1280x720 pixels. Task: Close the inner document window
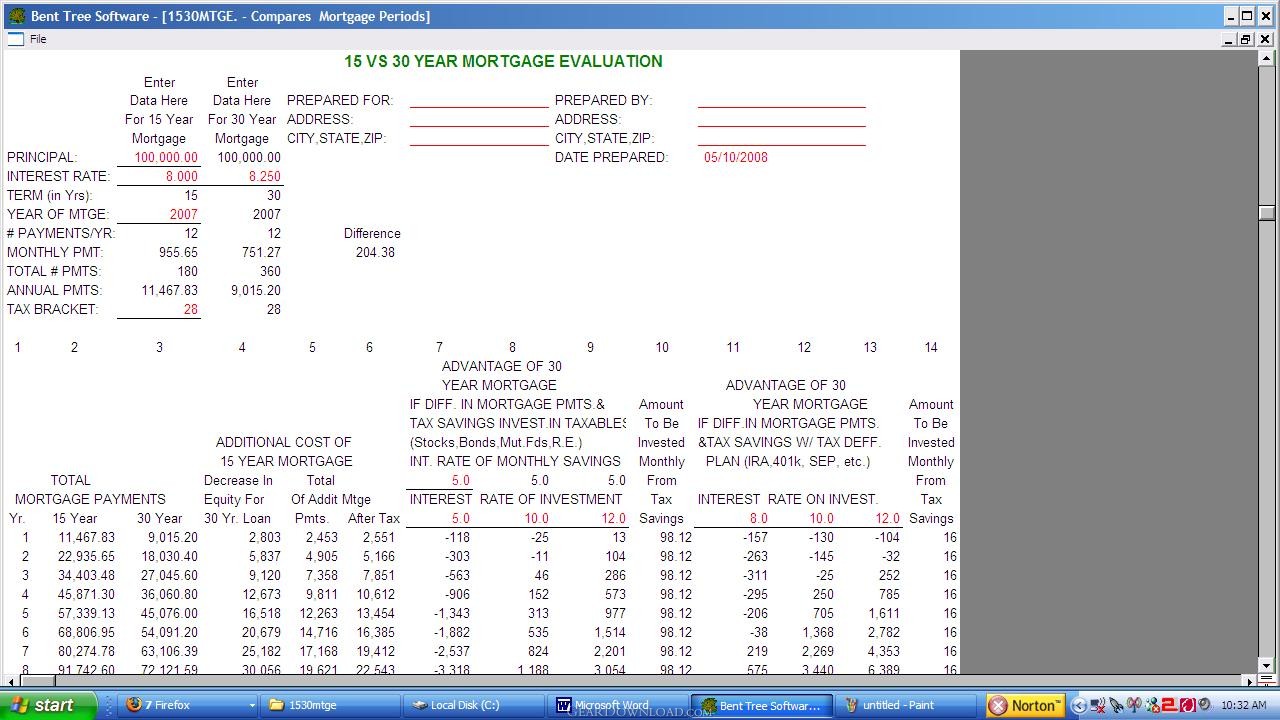pos(1265,39)
